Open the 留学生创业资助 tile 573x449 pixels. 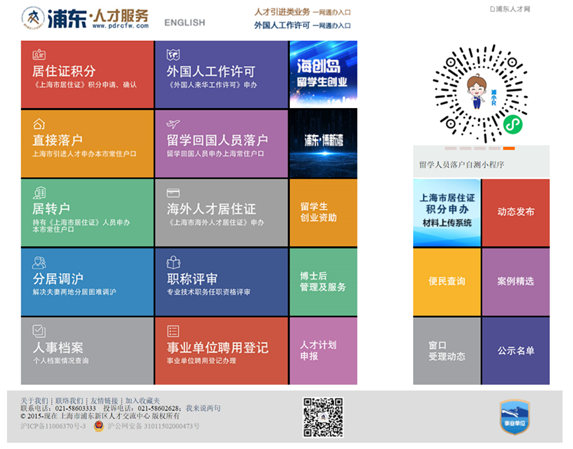[323, 213]
